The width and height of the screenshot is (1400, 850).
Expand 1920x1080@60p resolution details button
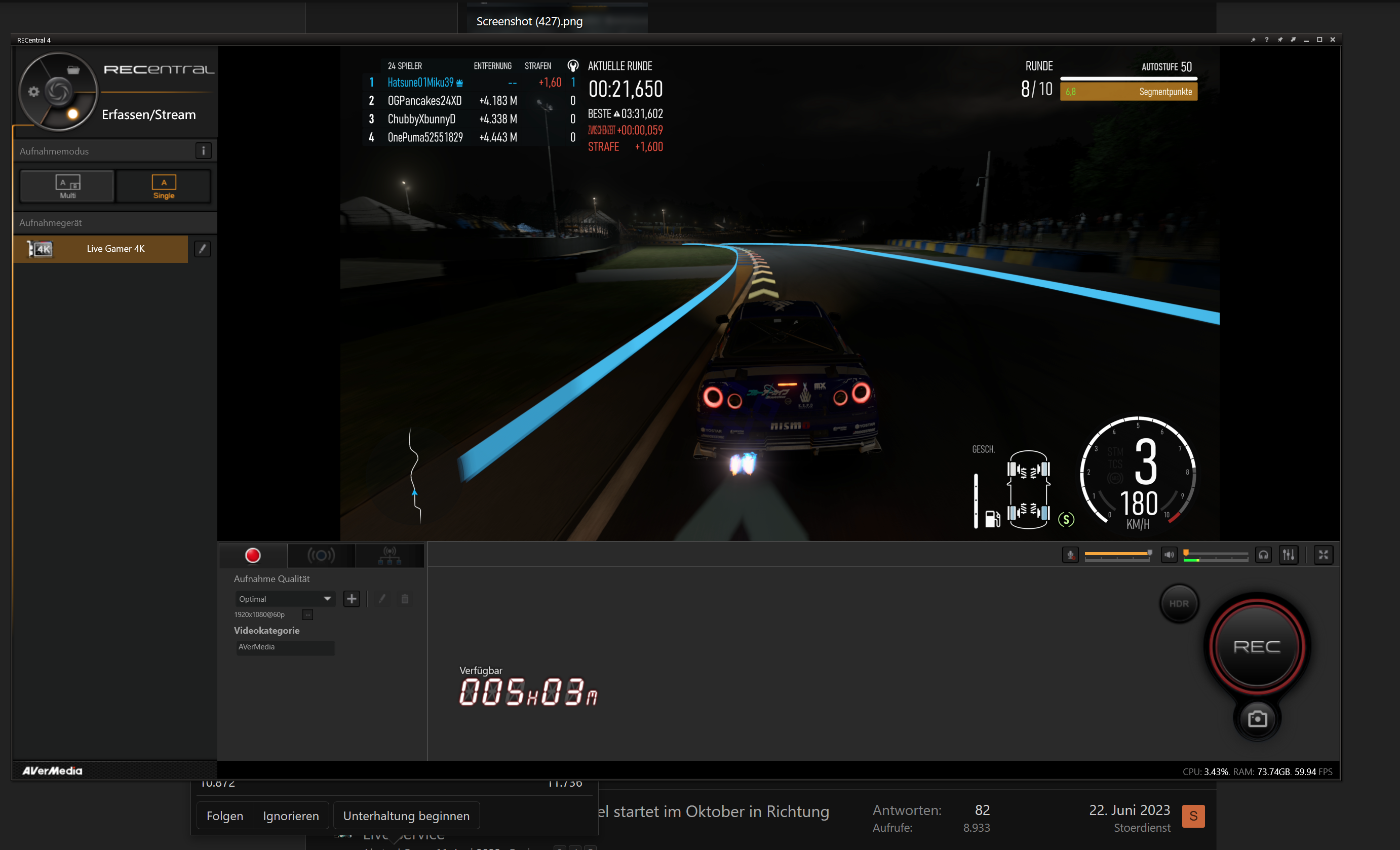click(307, 615)
